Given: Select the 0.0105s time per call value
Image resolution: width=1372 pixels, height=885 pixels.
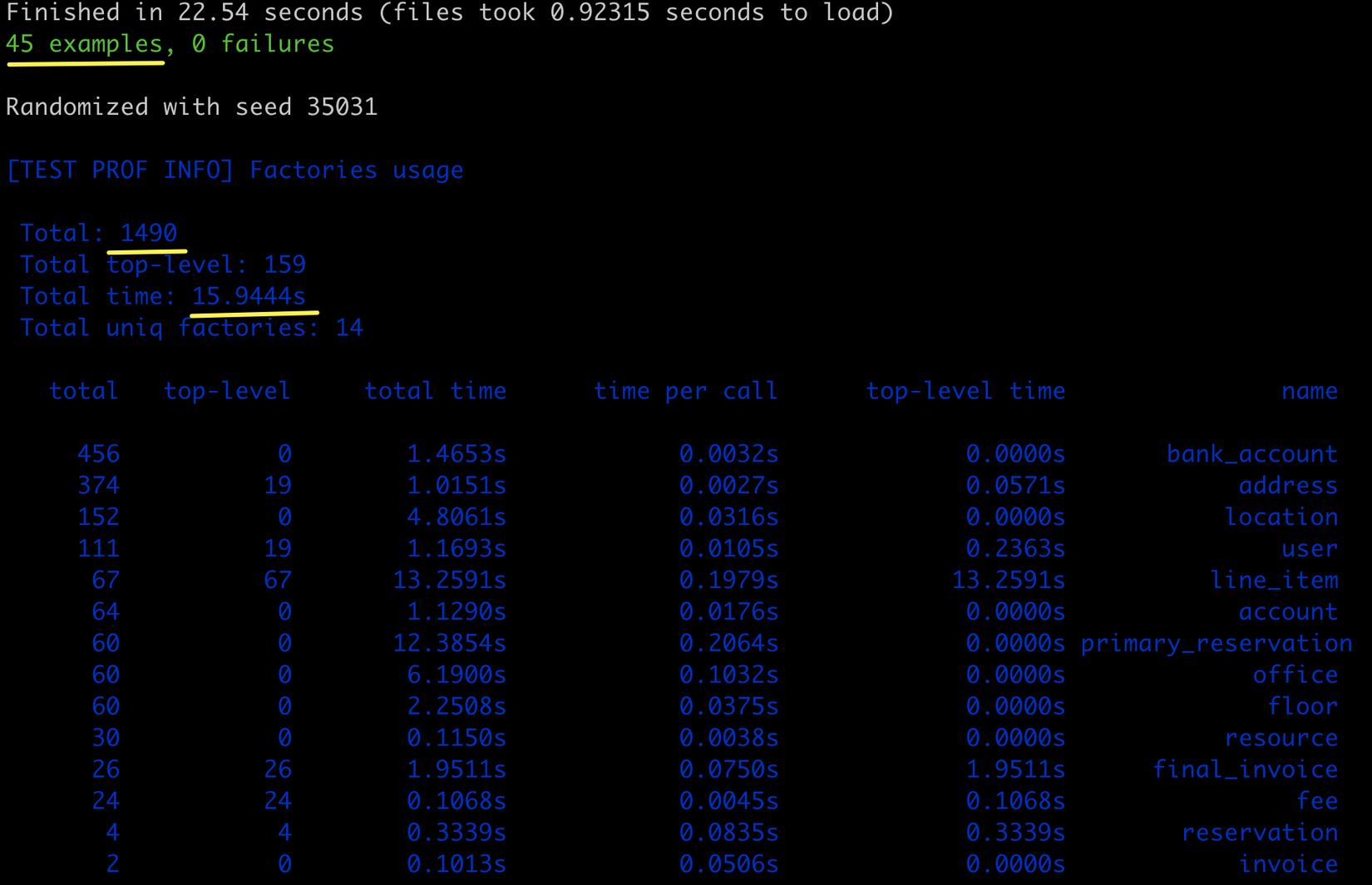Looking at the screenshot, I should pos(728,550).
